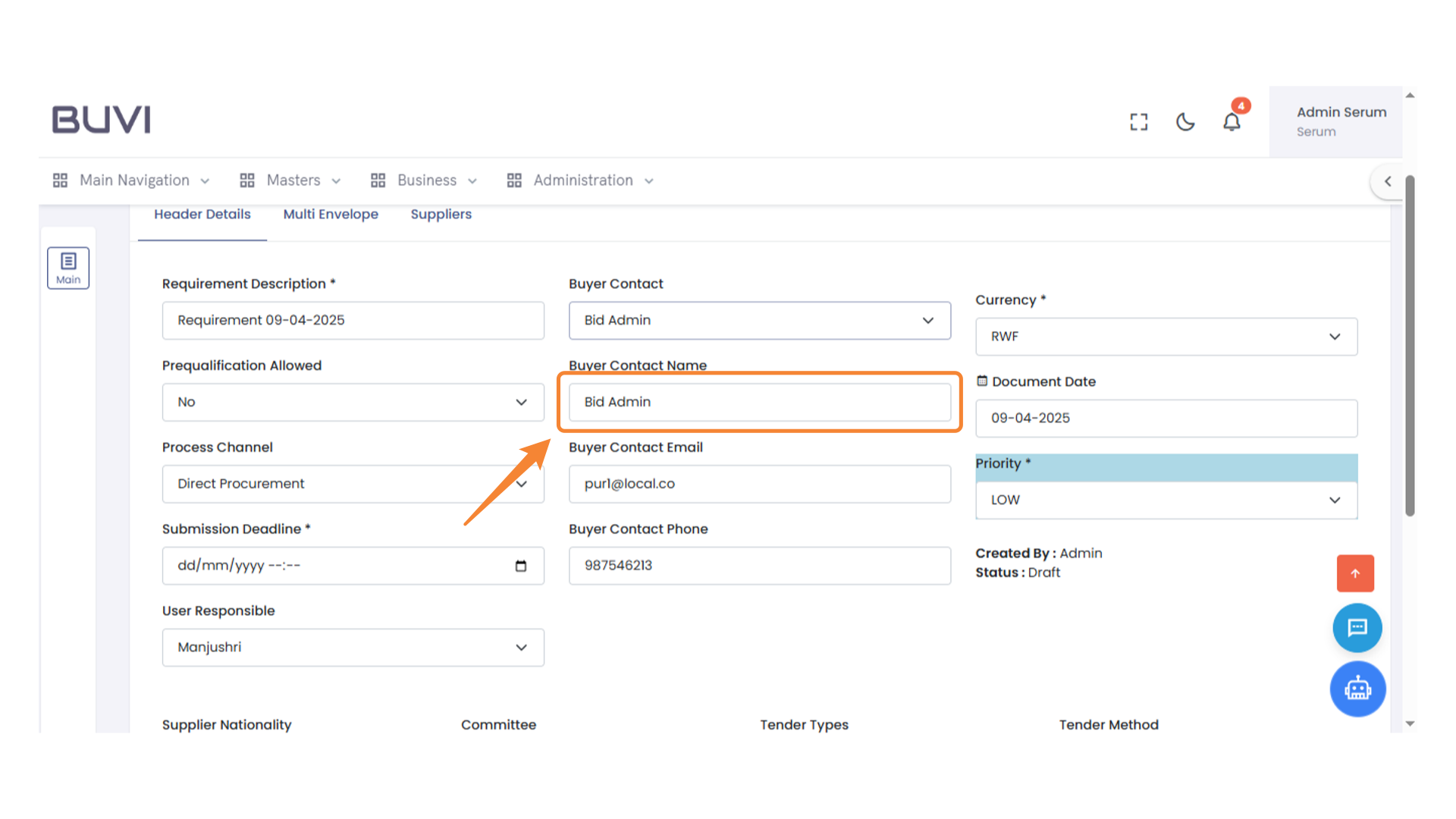Switch to the Suppliers tab

click(441, 215)
